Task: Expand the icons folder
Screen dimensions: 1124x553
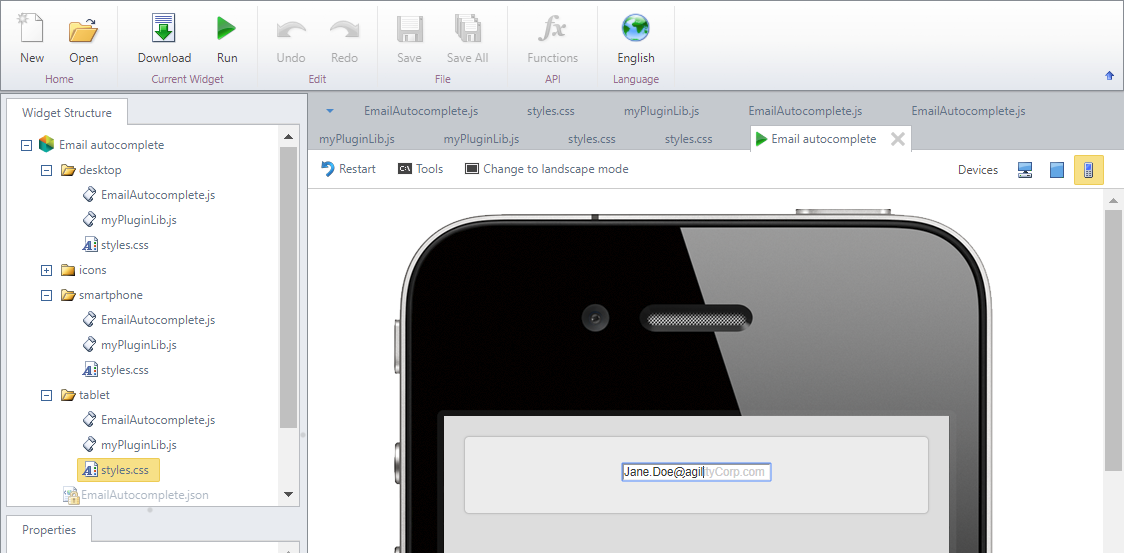Action: point(47,270)
